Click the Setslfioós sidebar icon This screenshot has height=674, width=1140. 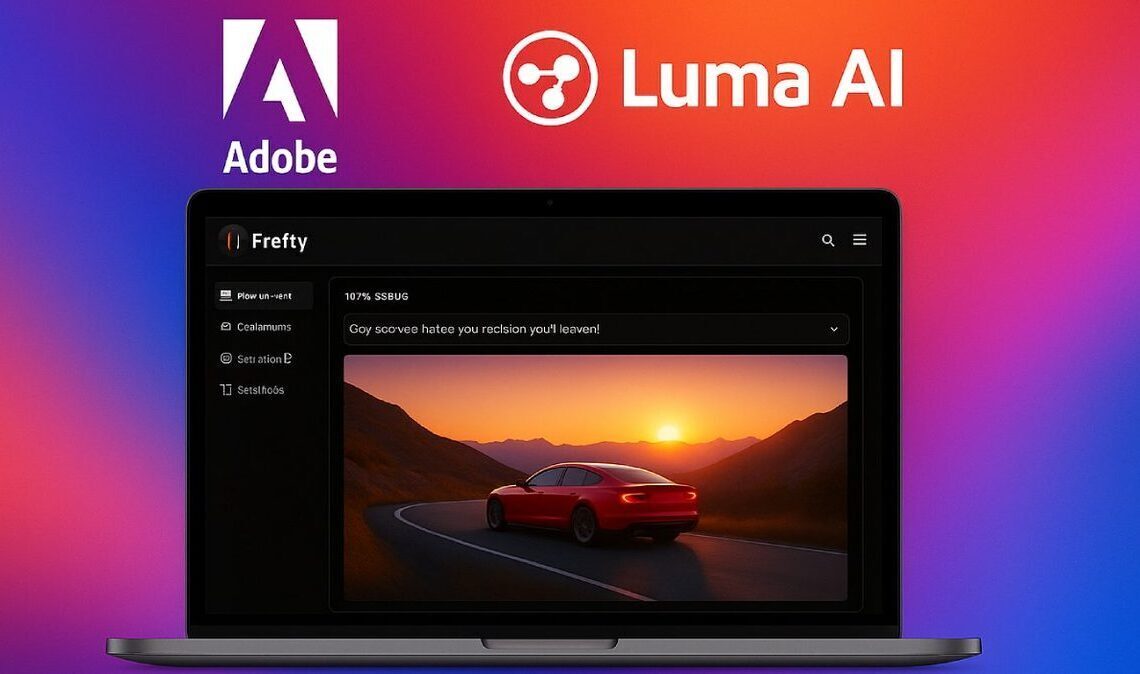coord(226,390)
